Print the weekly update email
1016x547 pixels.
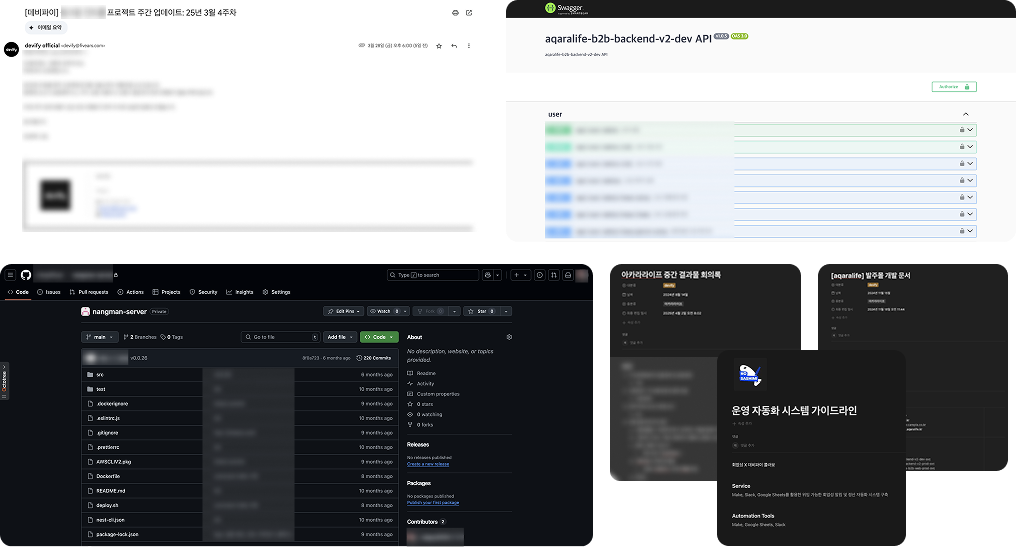click(x=455, y=13)
